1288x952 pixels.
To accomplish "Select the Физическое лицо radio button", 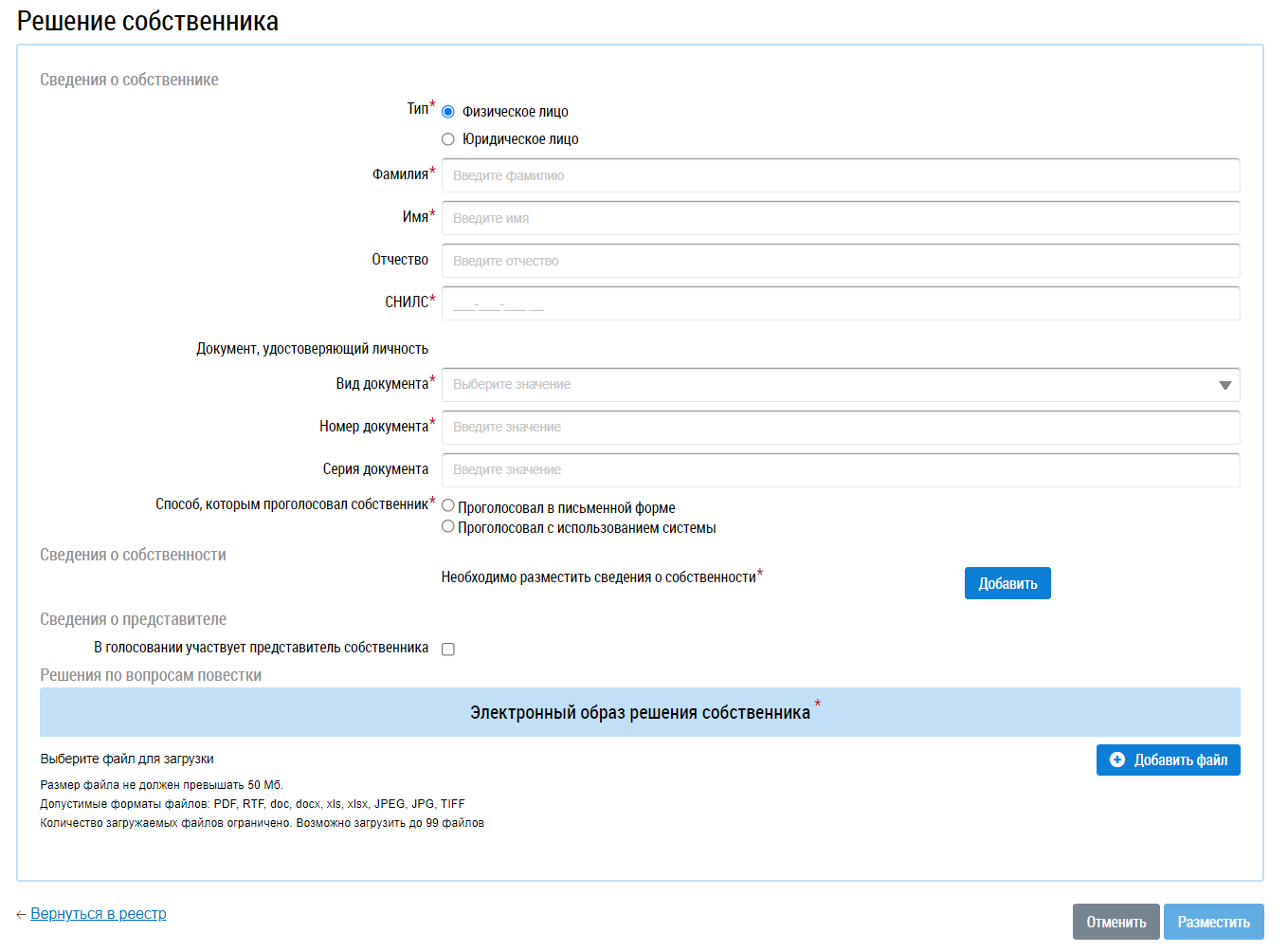I will 448,112.
